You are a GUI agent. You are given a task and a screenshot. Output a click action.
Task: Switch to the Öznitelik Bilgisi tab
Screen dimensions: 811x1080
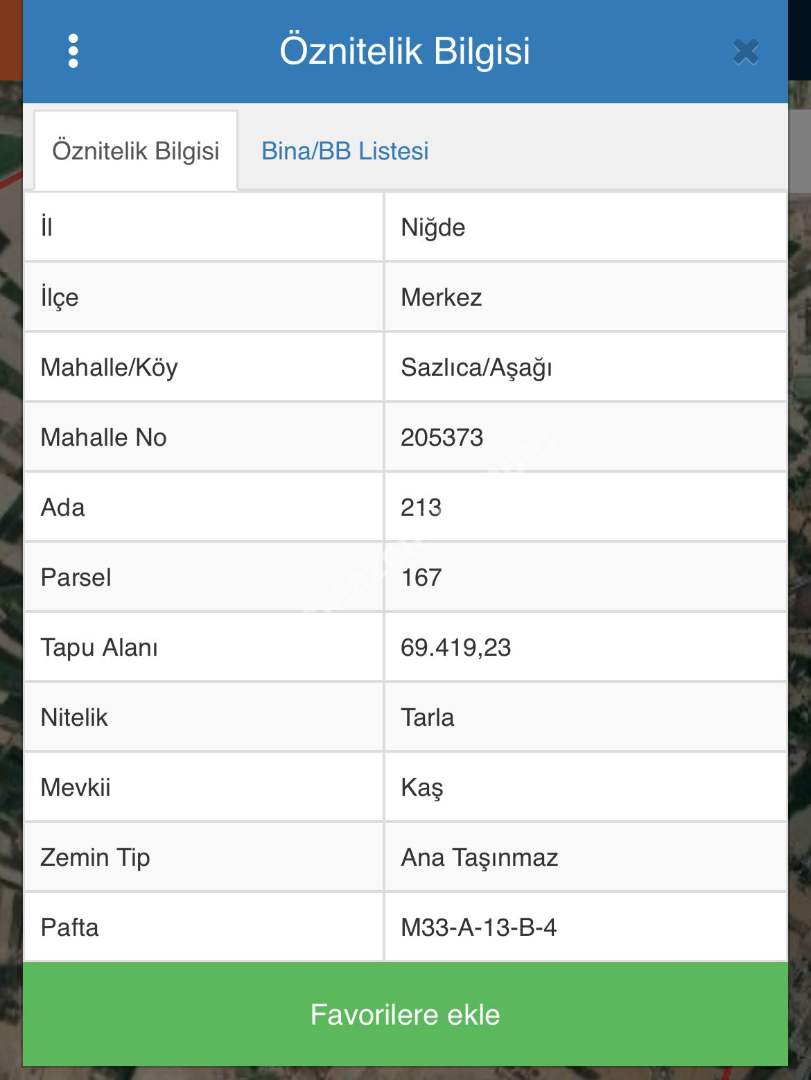point(136,151)
